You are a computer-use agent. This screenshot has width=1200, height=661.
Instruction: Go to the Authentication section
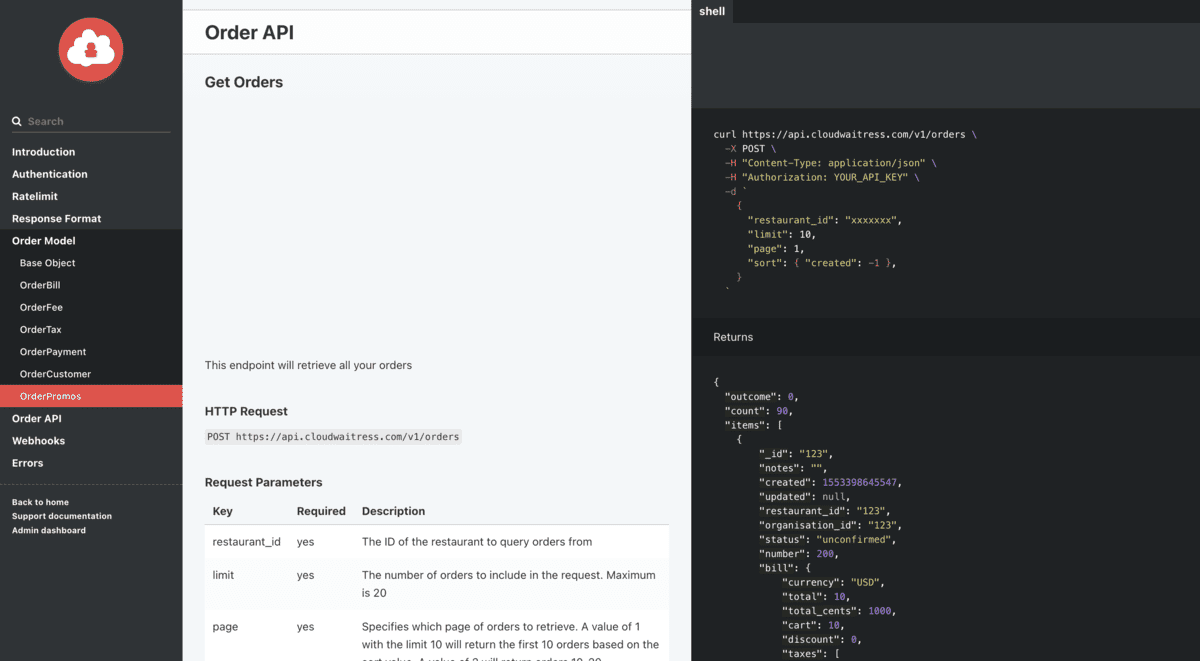click(49, 174)
